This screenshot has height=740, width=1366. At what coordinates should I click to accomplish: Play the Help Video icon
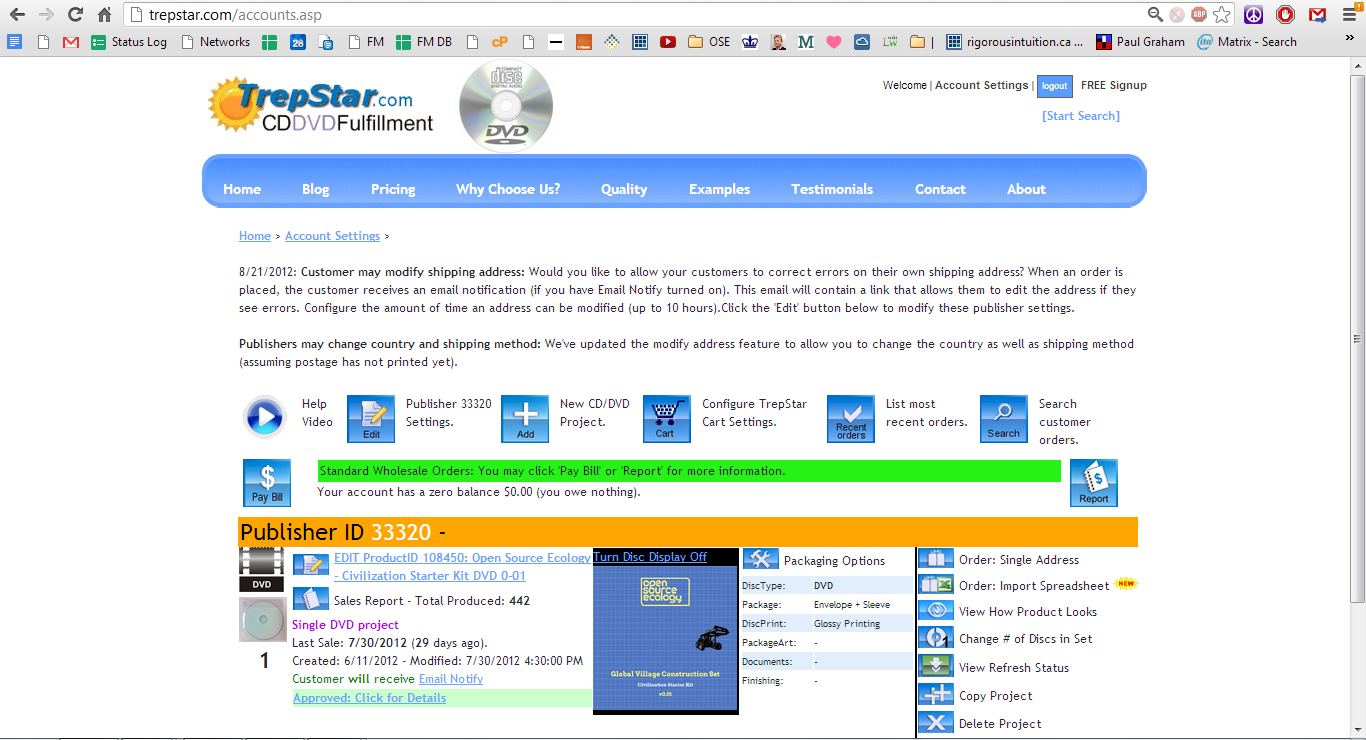(265, 417)
